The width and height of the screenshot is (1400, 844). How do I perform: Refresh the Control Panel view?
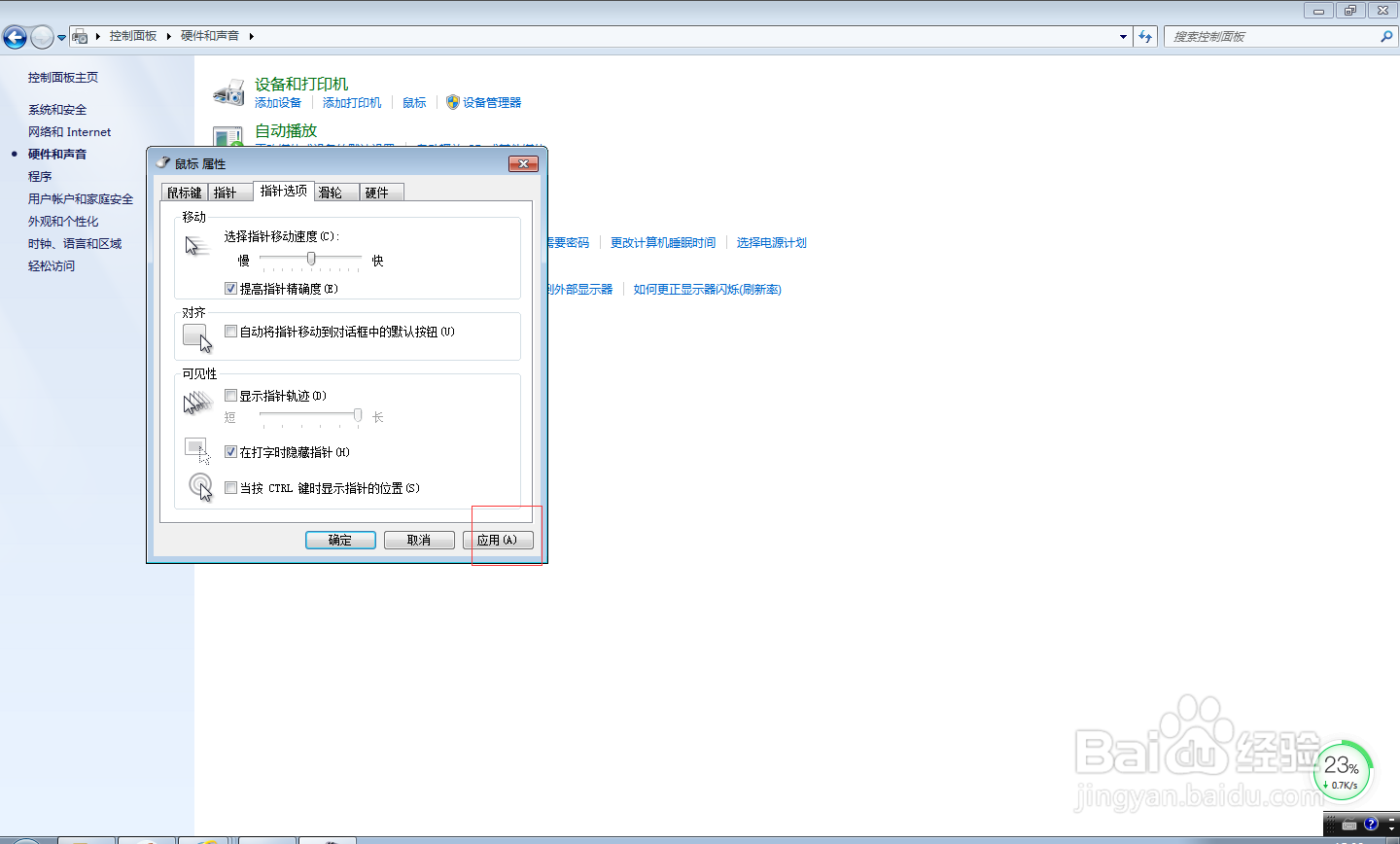[x=1146, y=35]
